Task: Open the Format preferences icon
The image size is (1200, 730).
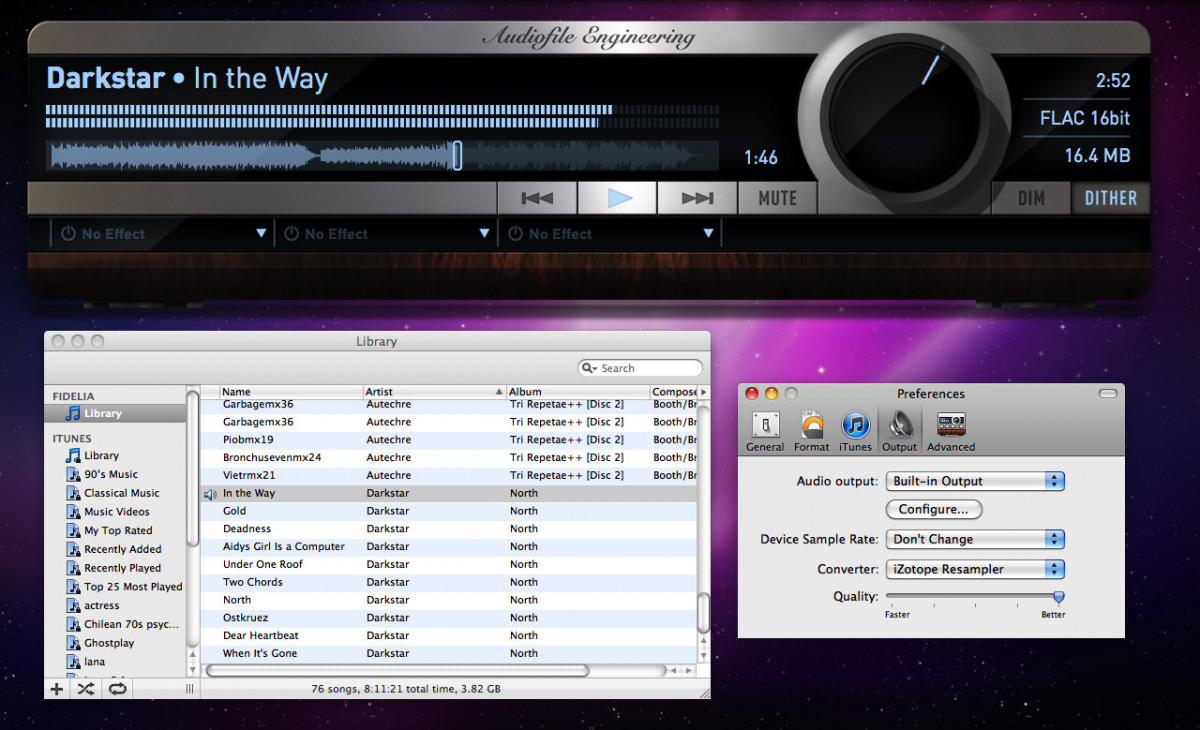Action: [811, 431]
